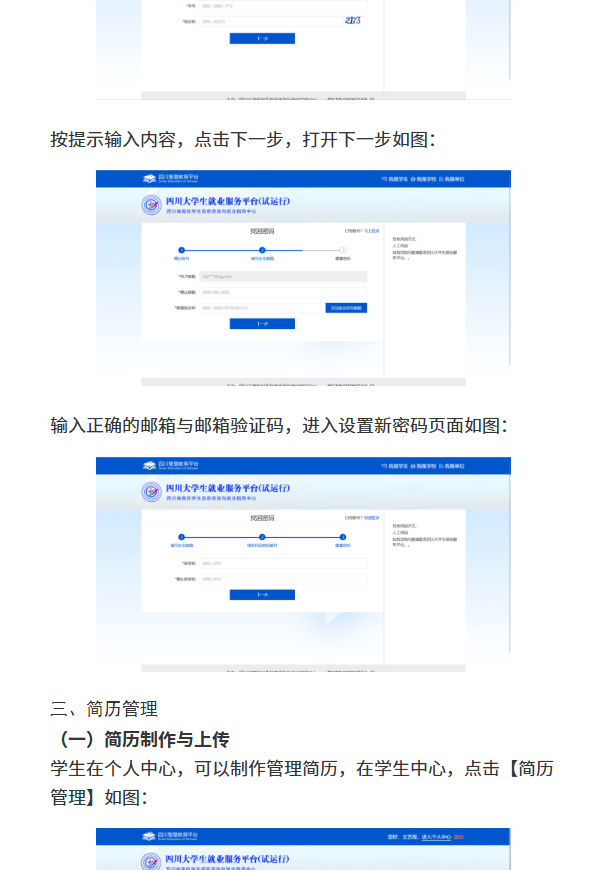Click the completed blue step 3 circle
The height and width of the screenshot is (870, 613).
coord(343,537)
